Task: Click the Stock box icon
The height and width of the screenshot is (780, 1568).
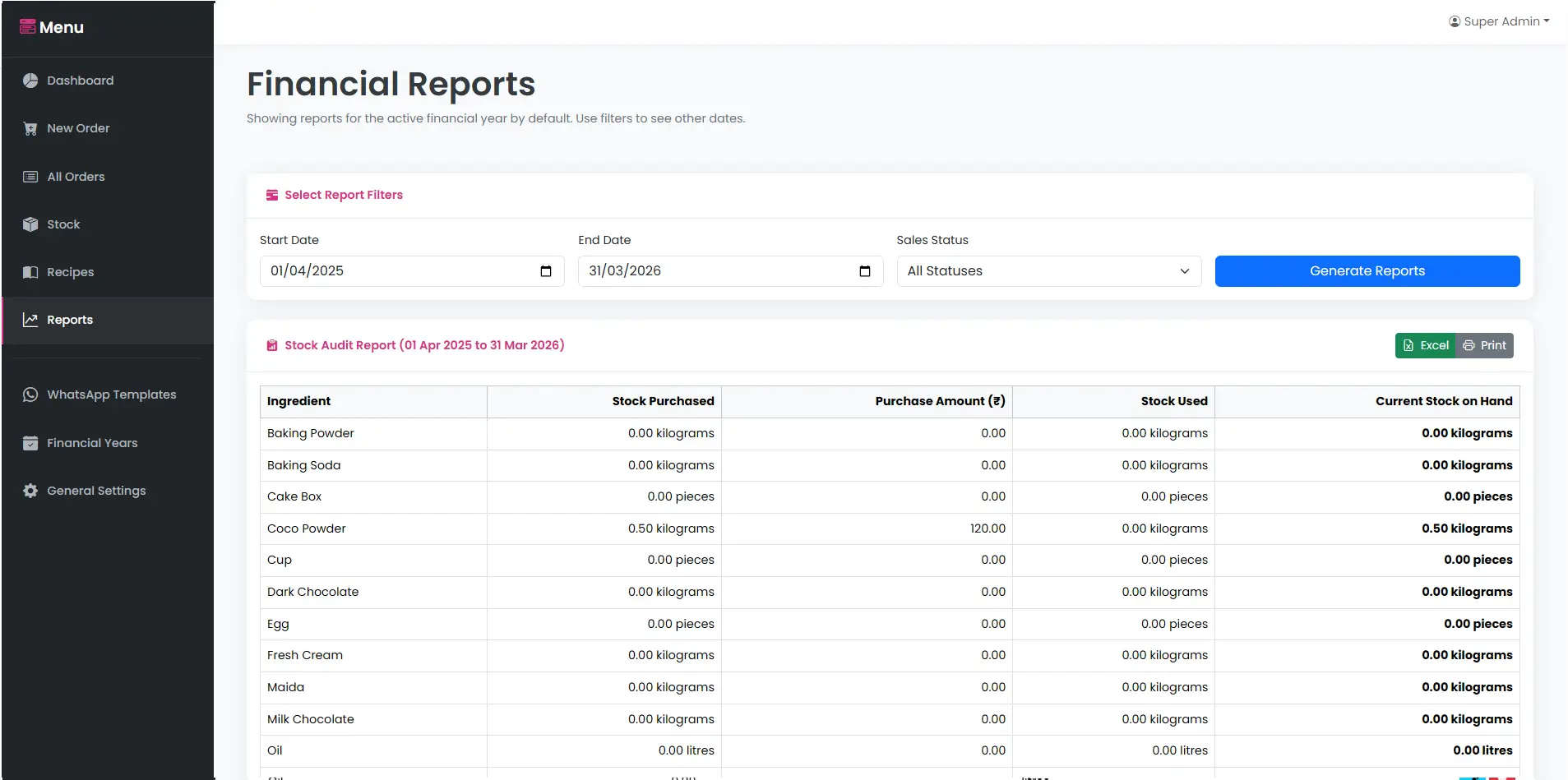Action: click(x=30, y=224)
